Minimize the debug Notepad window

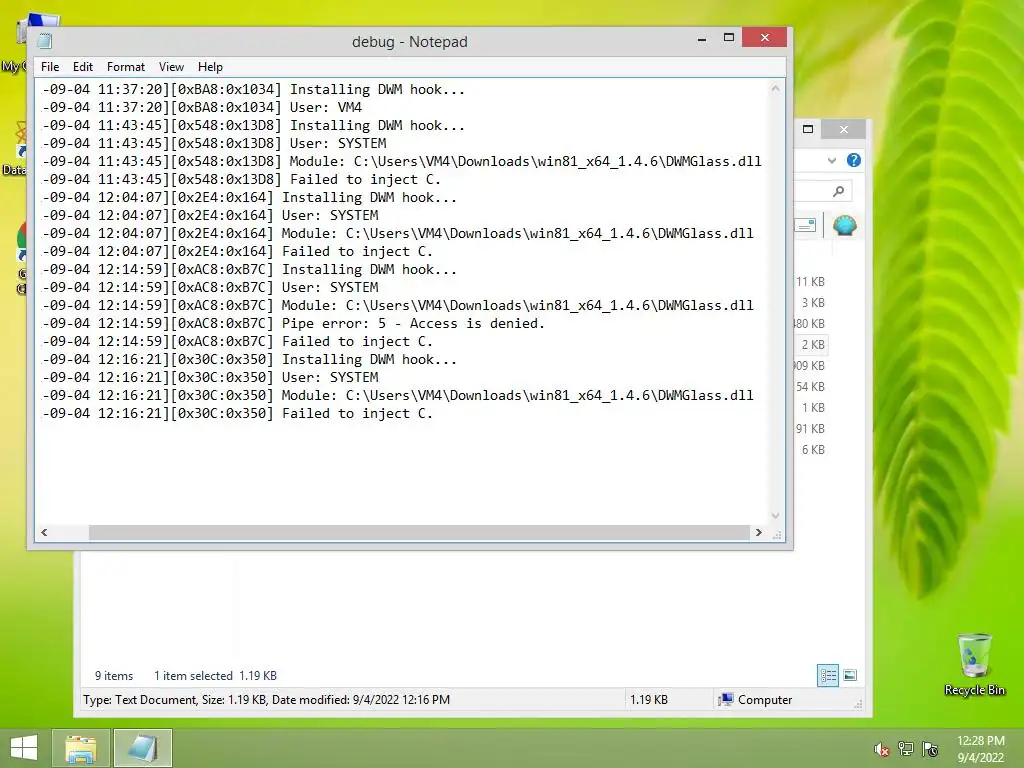[701, 39]
